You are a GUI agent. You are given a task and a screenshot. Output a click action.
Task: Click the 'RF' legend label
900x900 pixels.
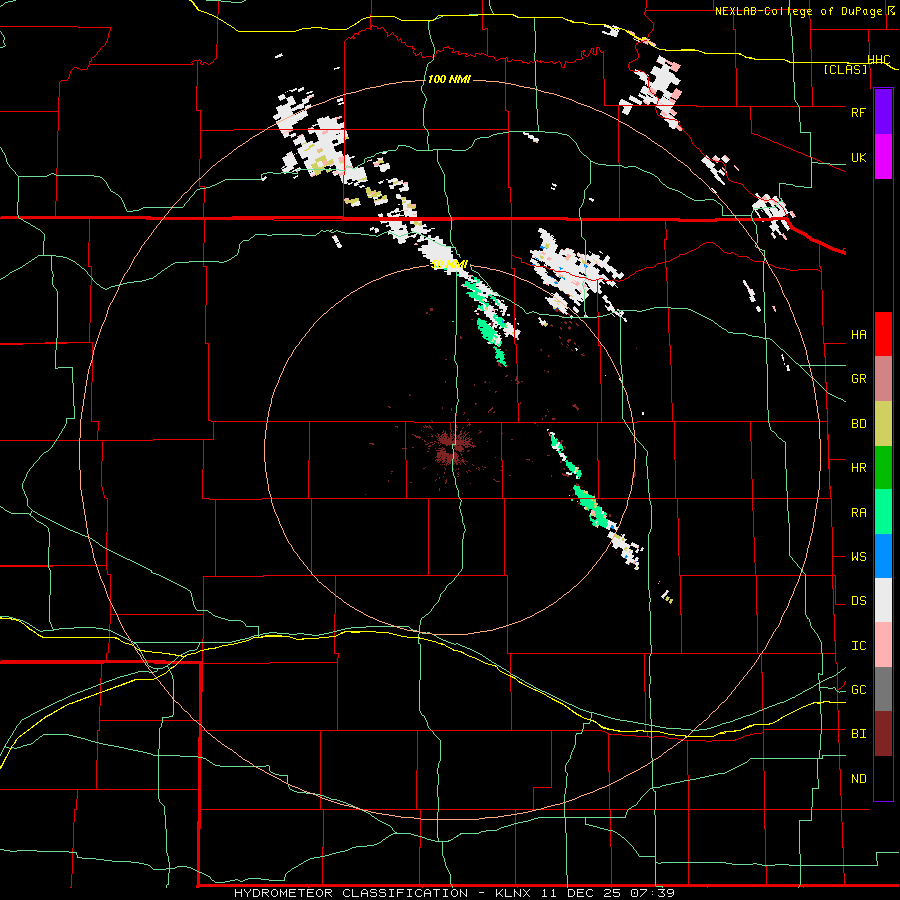tap(858, 112)
